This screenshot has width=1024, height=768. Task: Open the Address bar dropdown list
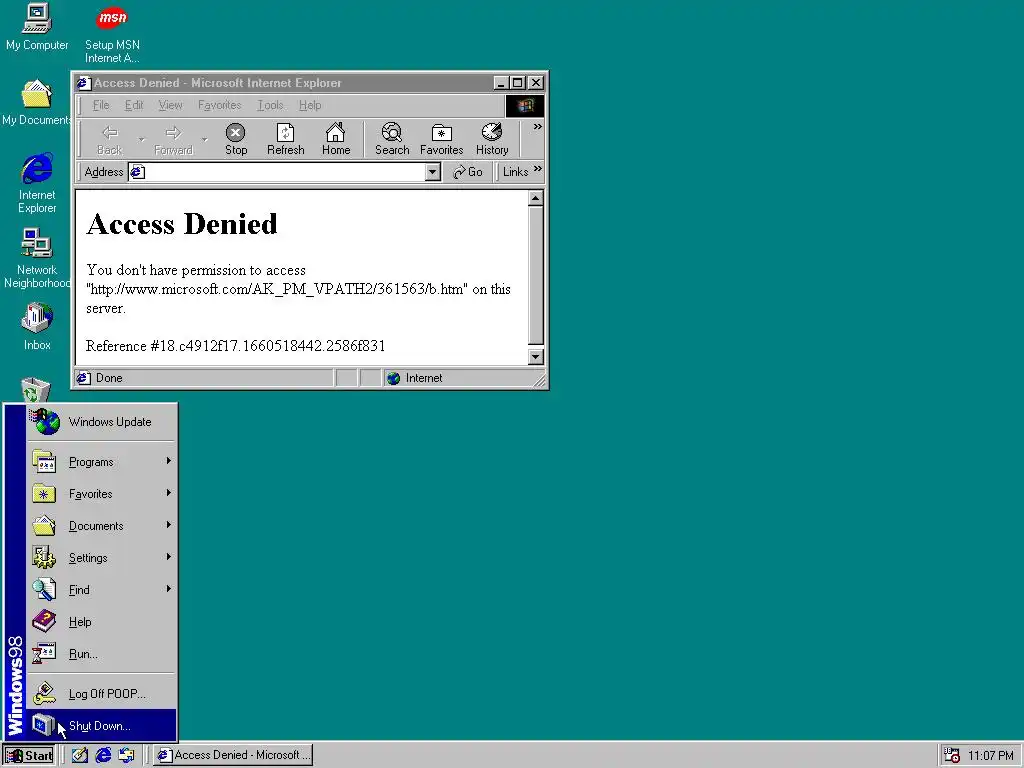(432, 172)
